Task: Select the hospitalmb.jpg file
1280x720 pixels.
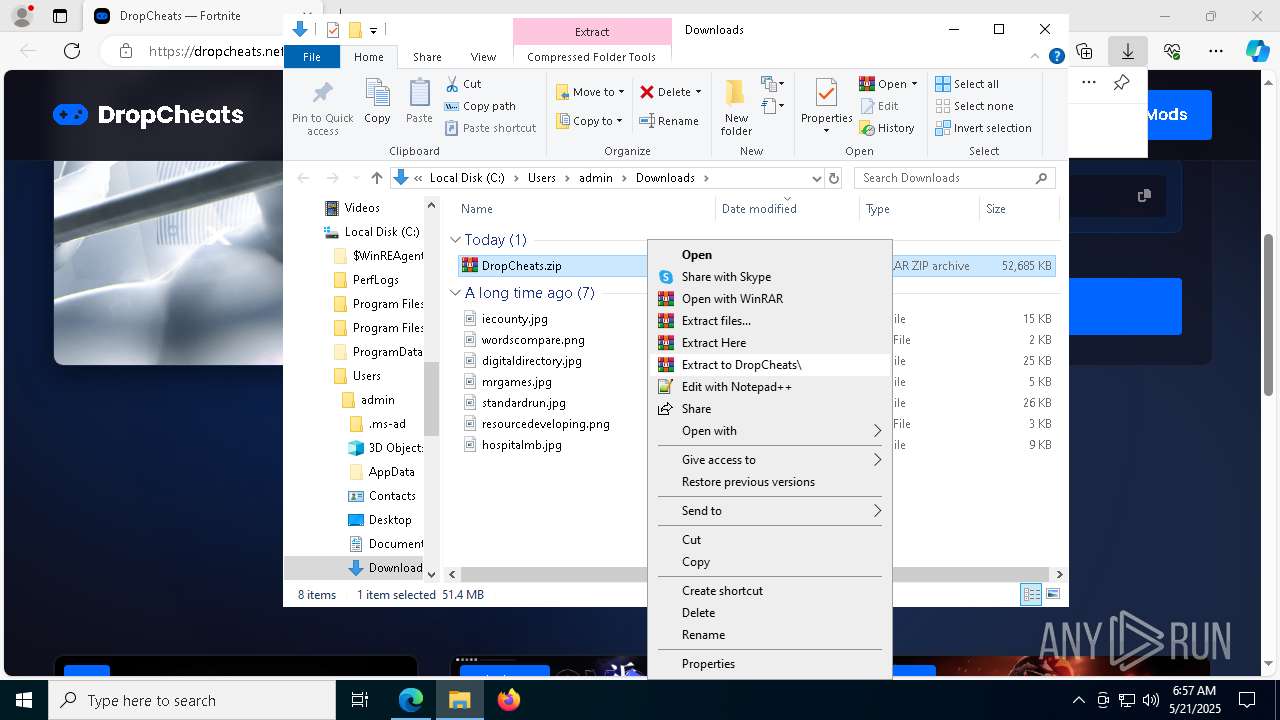Action: (x=521, y=445)
